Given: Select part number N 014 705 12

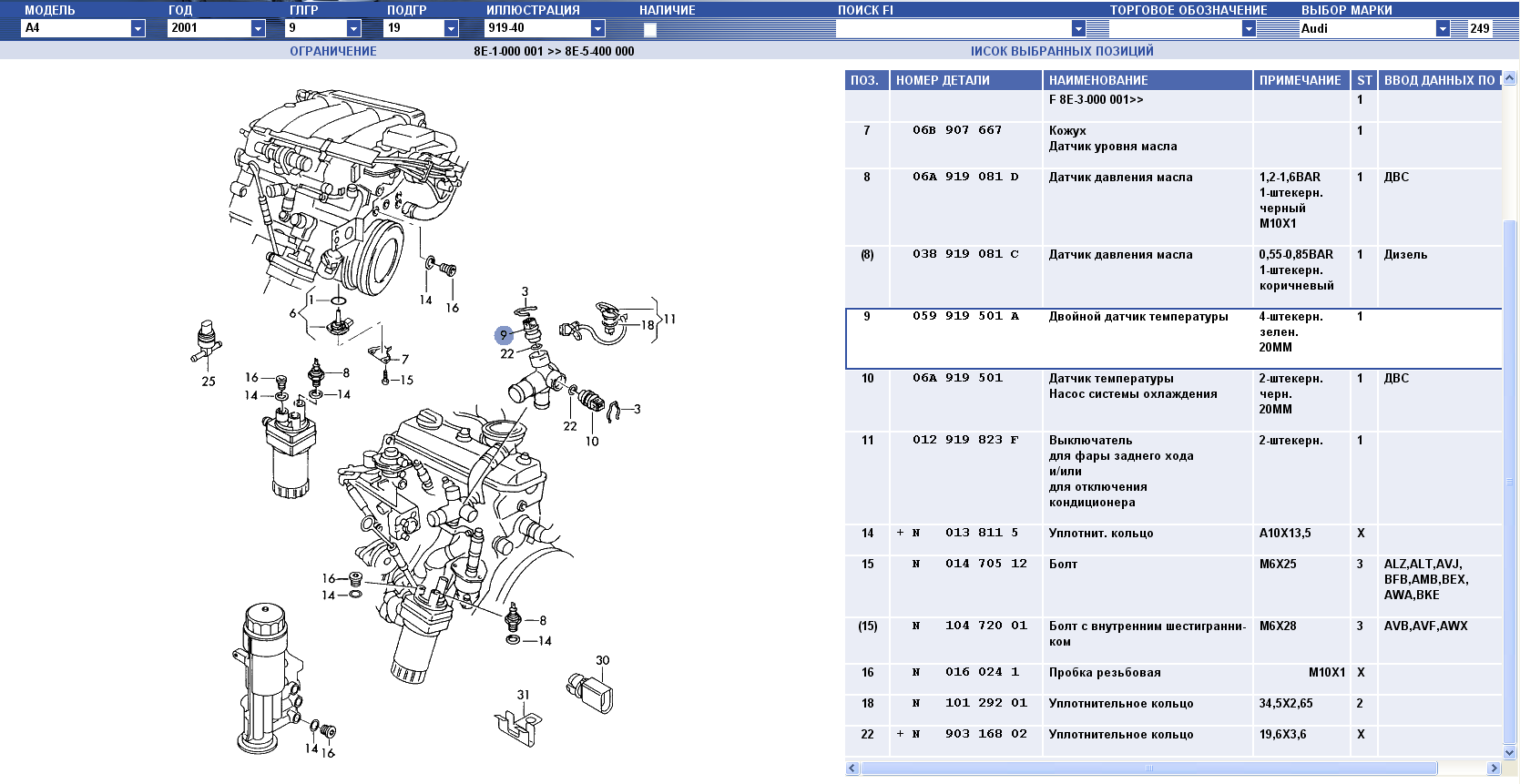Looking at the screenshot, I should 970,564.
